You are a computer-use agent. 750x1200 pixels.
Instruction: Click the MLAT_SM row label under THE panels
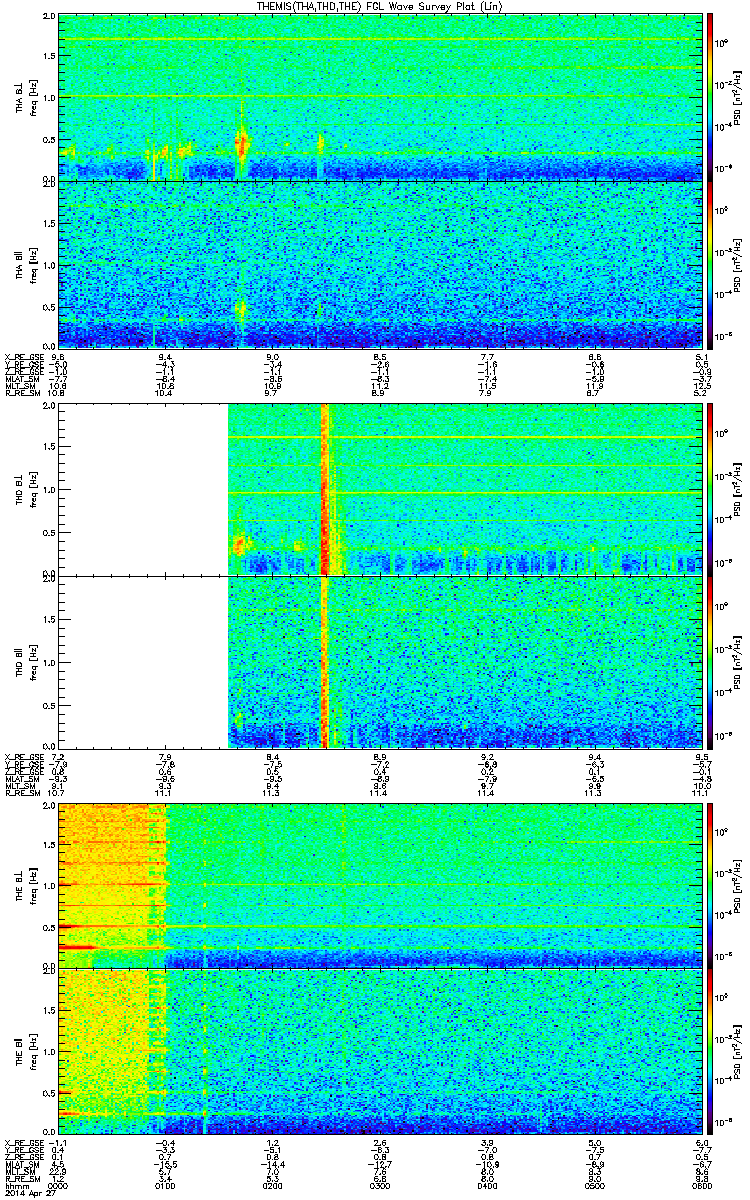[x=21, y=1164]
